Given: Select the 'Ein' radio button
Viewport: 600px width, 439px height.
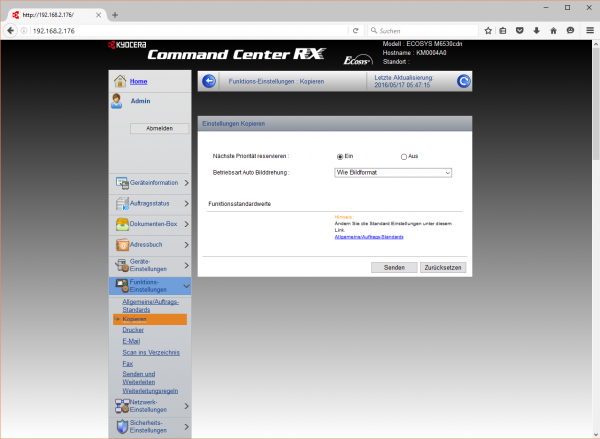Looking at the screenshot, I should [341, 157].
